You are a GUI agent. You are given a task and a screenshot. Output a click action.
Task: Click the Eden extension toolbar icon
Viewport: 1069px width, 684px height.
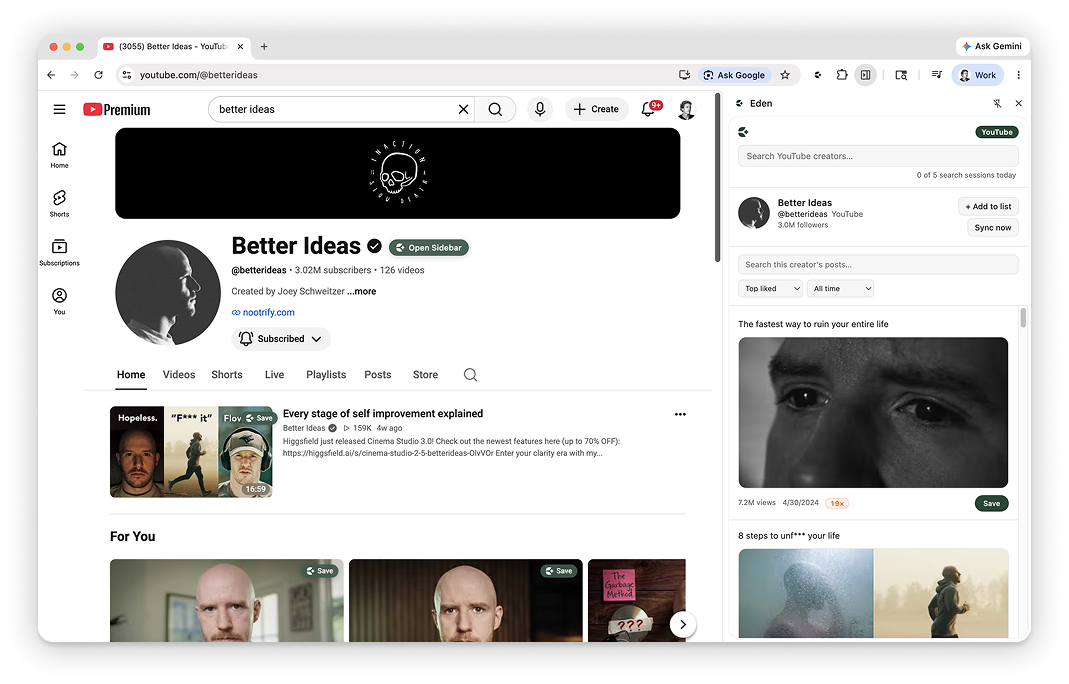click(817, 75)
